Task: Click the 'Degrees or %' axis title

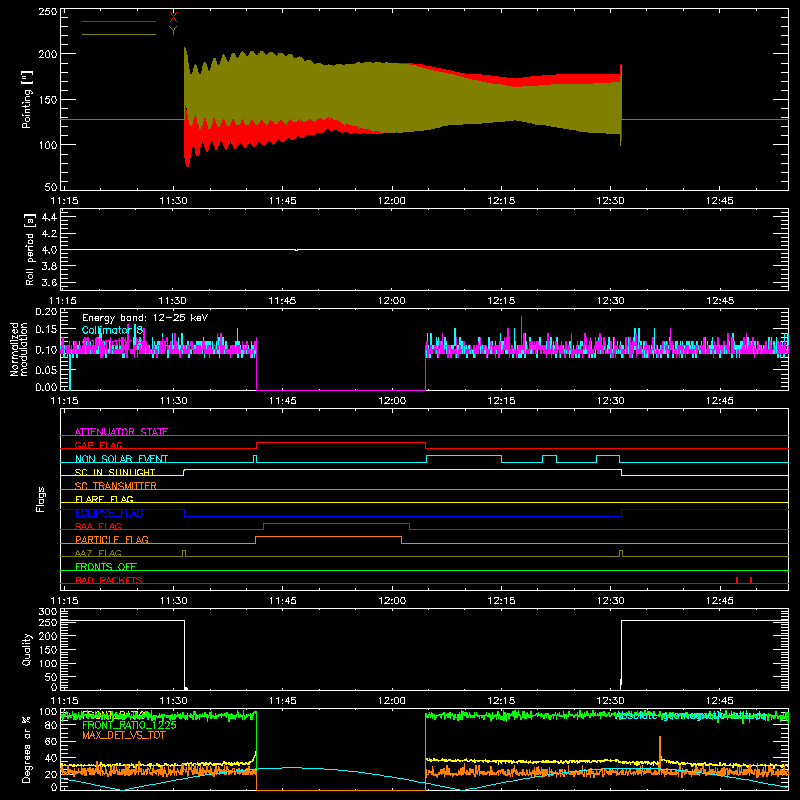Action: tap(27, 750)
